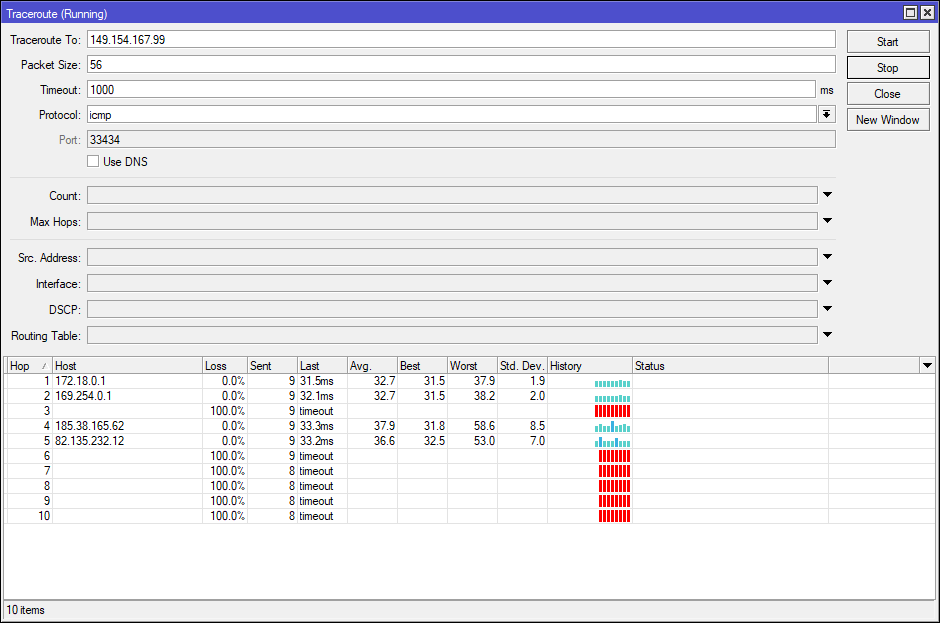
Task: Sort by the Loss column header
Action: (225, 366)
